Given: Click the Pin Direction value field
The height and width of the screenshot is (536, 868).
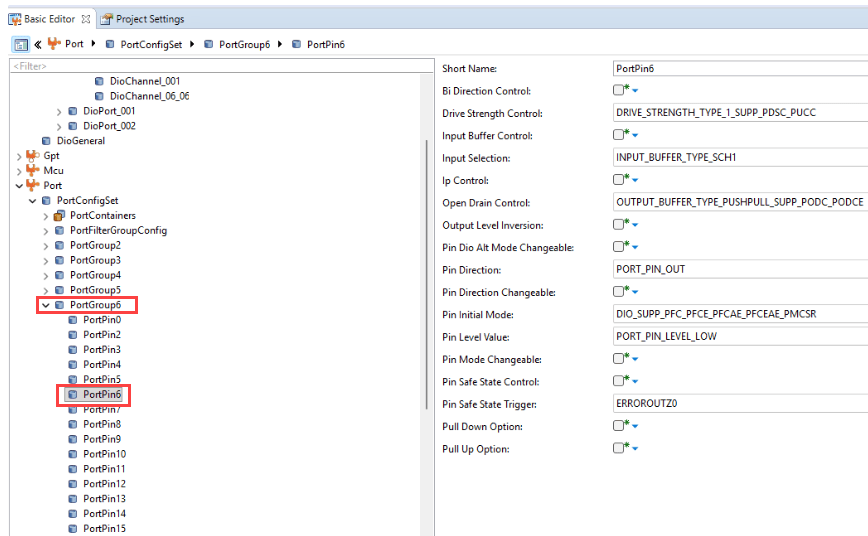Looking at the screenshot, I should point(738,270).
